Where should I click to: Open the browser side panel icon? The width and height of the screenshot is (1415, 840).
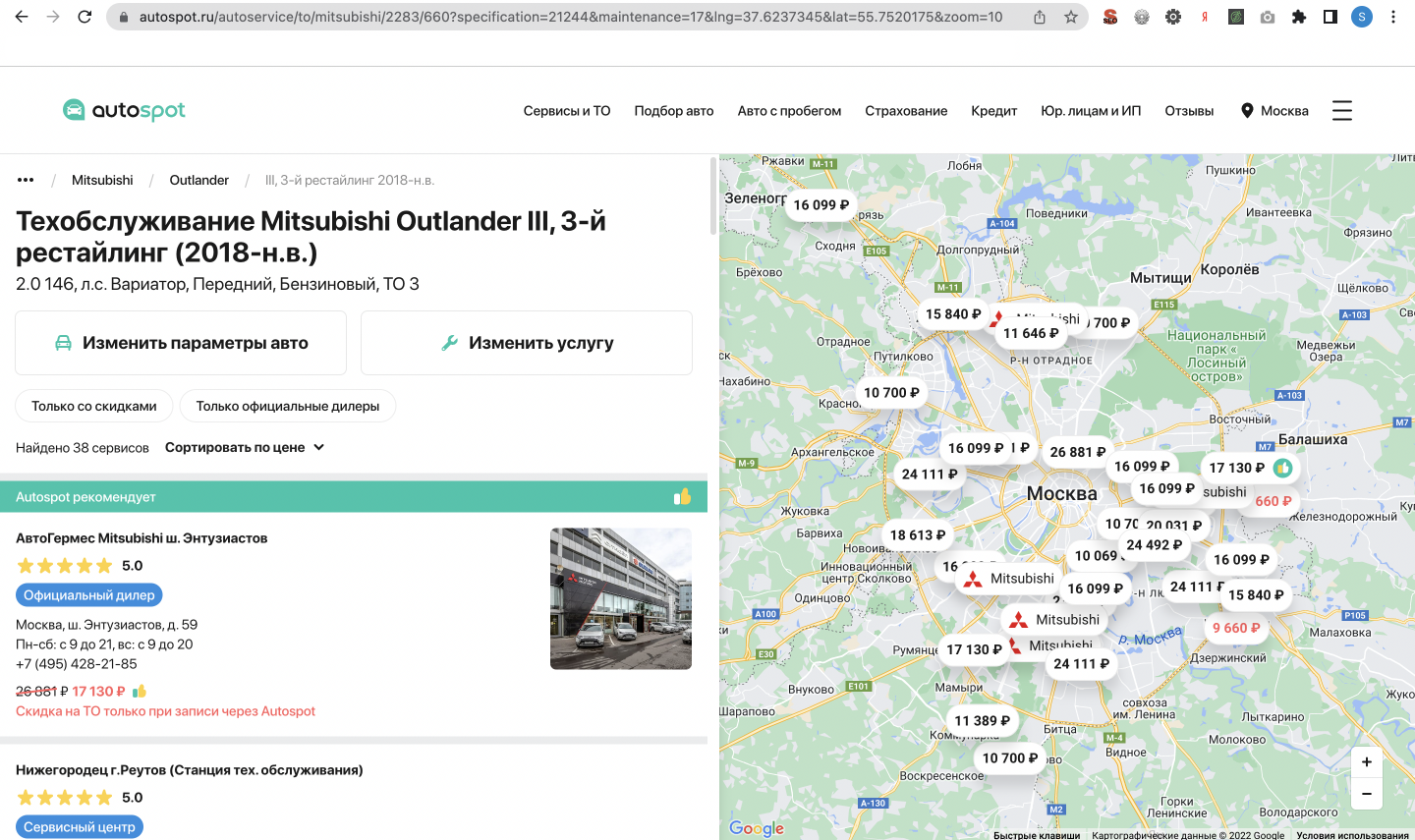[x=1330, y=17]
